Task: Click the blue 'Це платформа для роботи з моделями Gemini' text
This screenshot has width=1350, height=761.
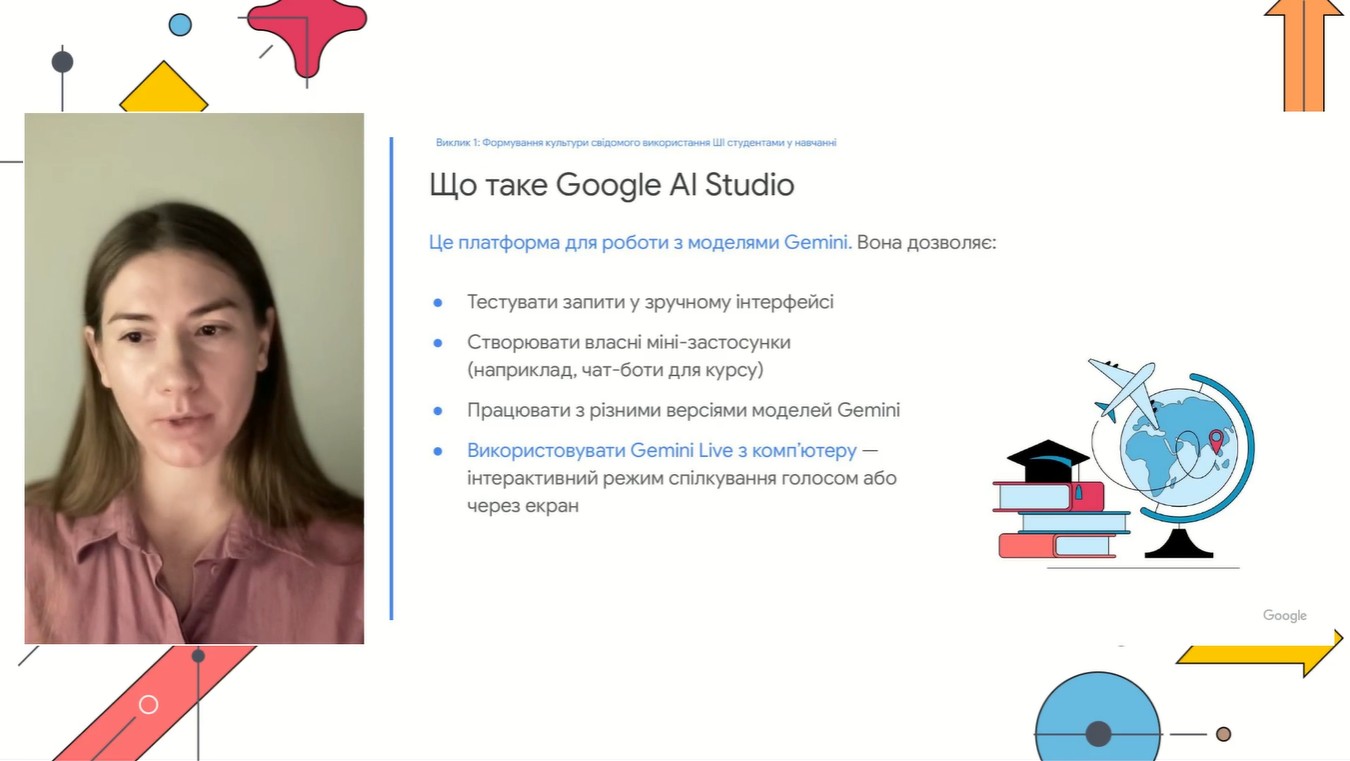Action: [639, 242]
